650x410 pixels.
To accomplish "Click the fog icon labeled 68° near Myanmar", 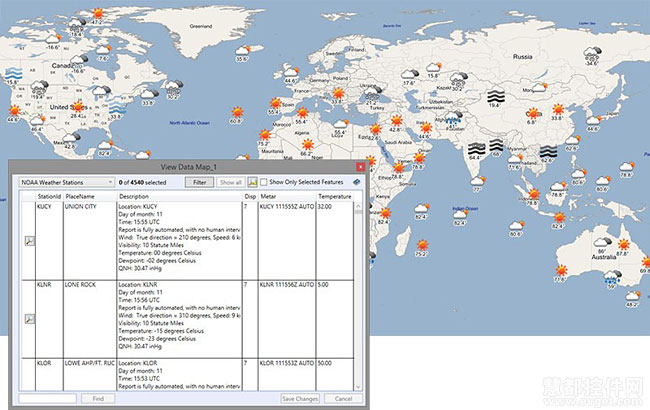I will tap(496, 145).
